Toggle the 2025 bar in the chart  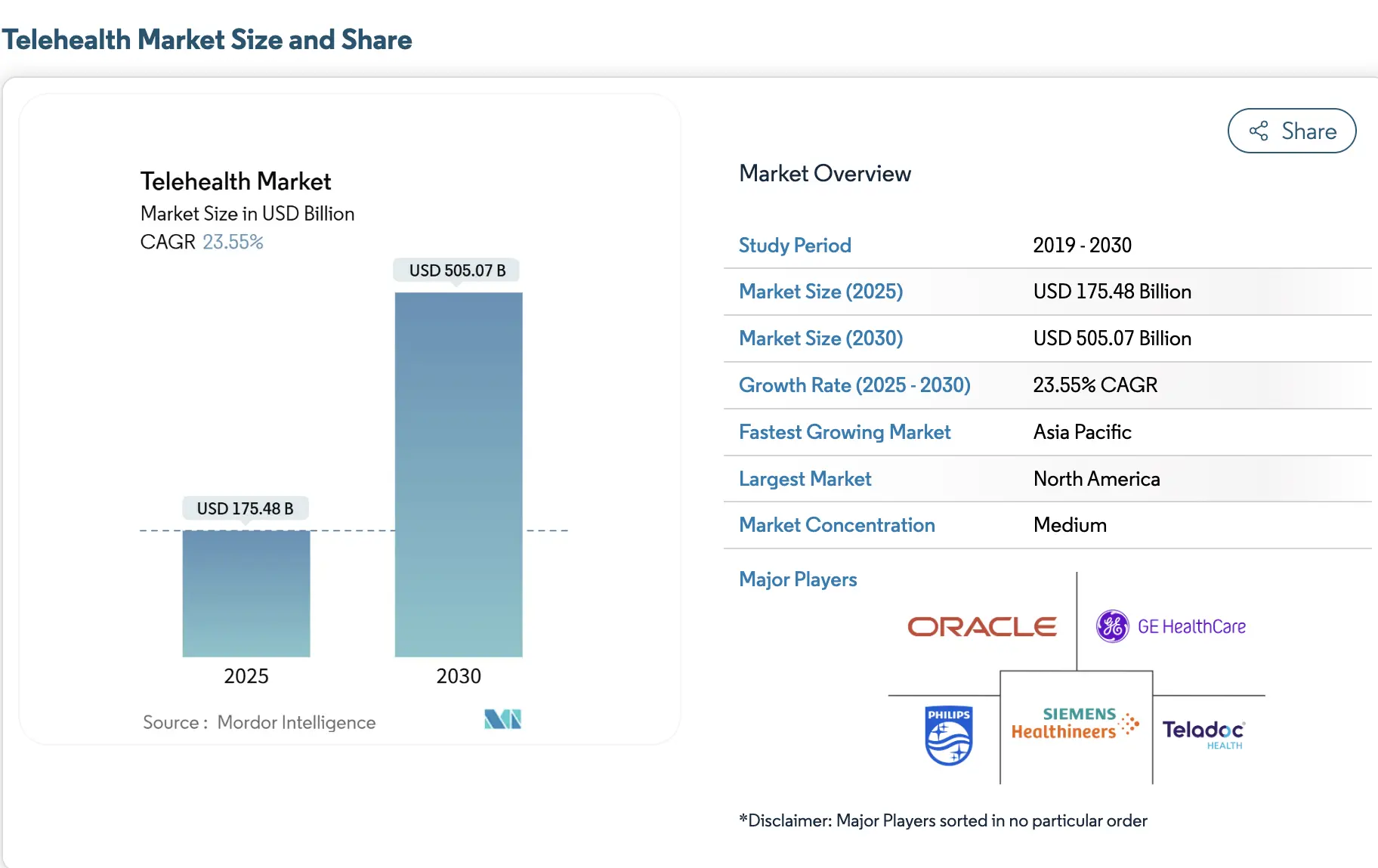(246, 593)
